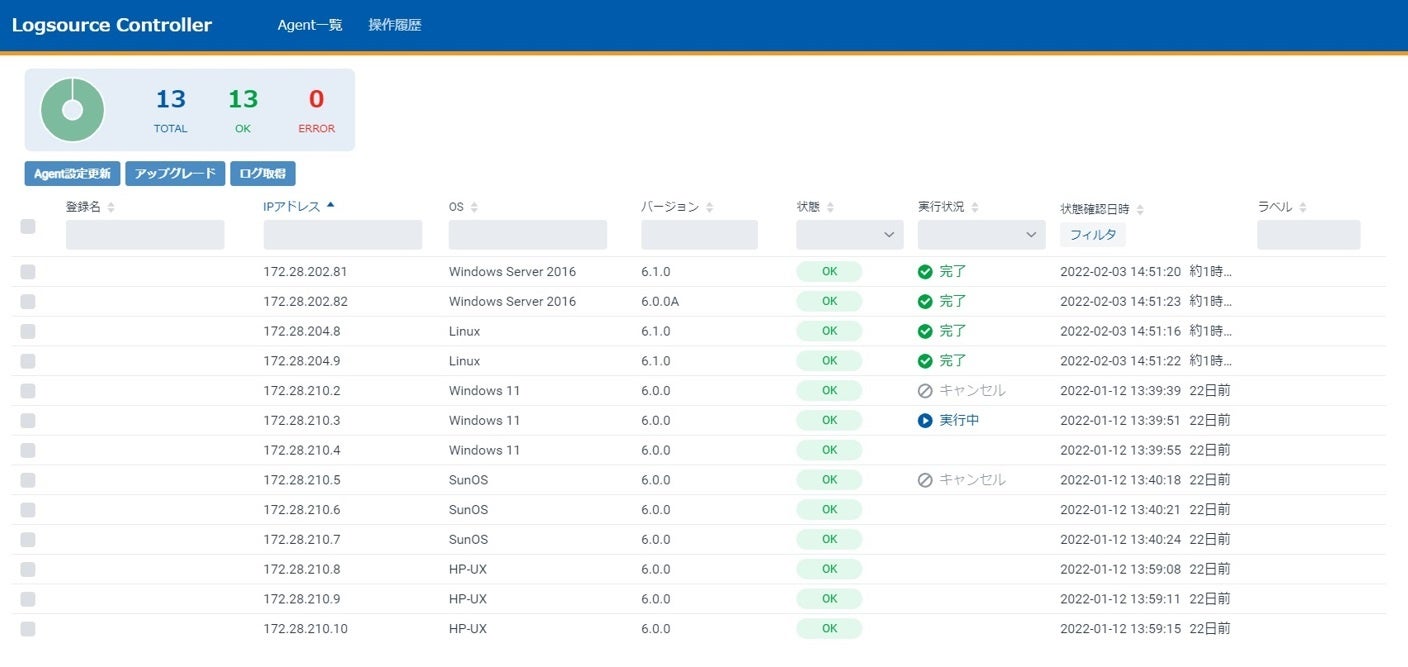Check the row checkbox for 172.28.210.10
Image resolution: width=1408 pixels, height=667 pixels.
click(x=28, y=629)
